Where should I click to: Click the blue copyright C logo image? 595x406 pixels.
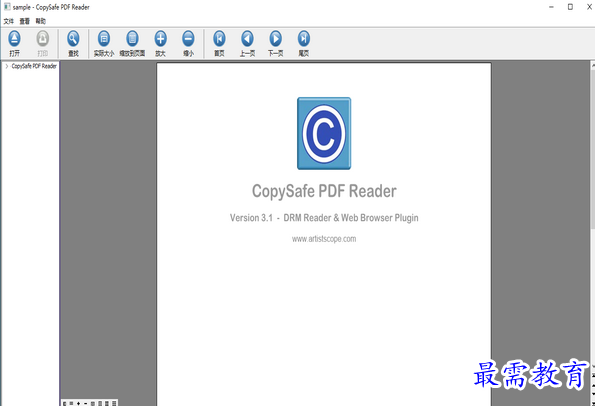pos(324,134)
